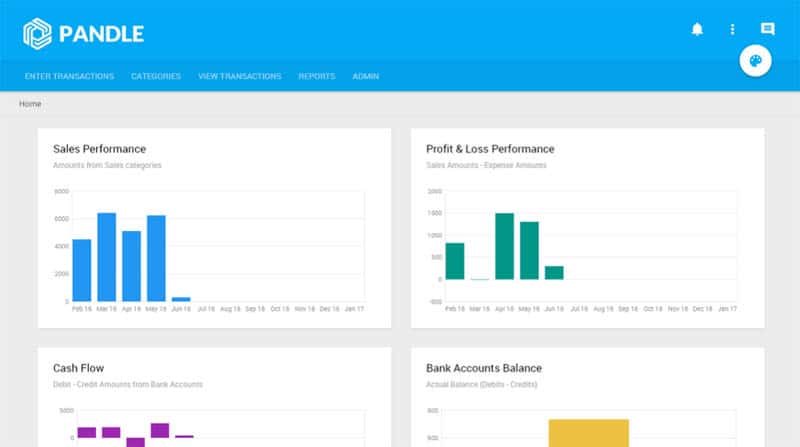Image resolution: width=800 pixels, height=447 pixels.
Task: Open the three-dot more options menu
Action: pyautogui.click(x=732, y=30)
